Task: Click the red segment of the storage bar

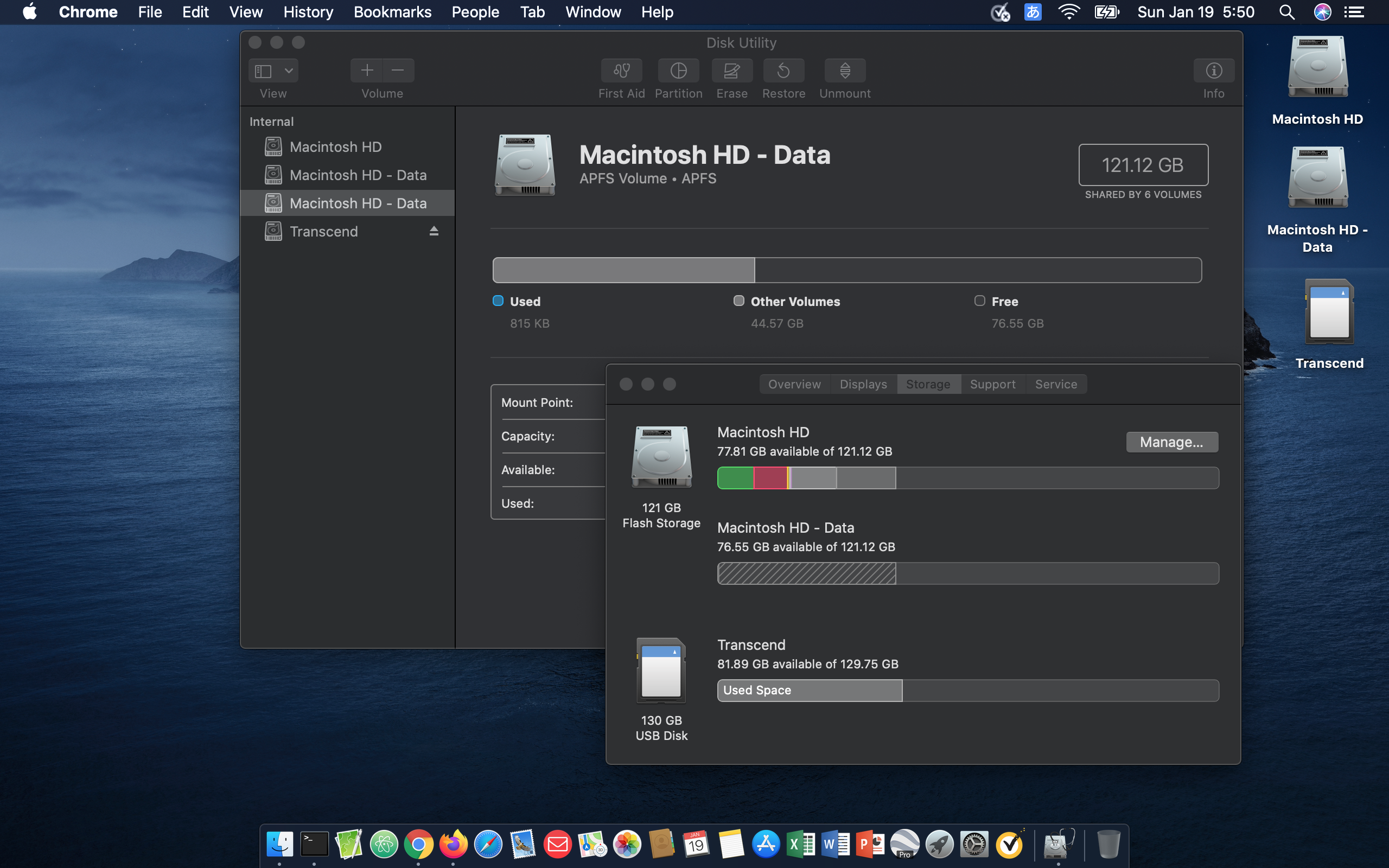Action: pyautogui.click(x=770, y=477)
